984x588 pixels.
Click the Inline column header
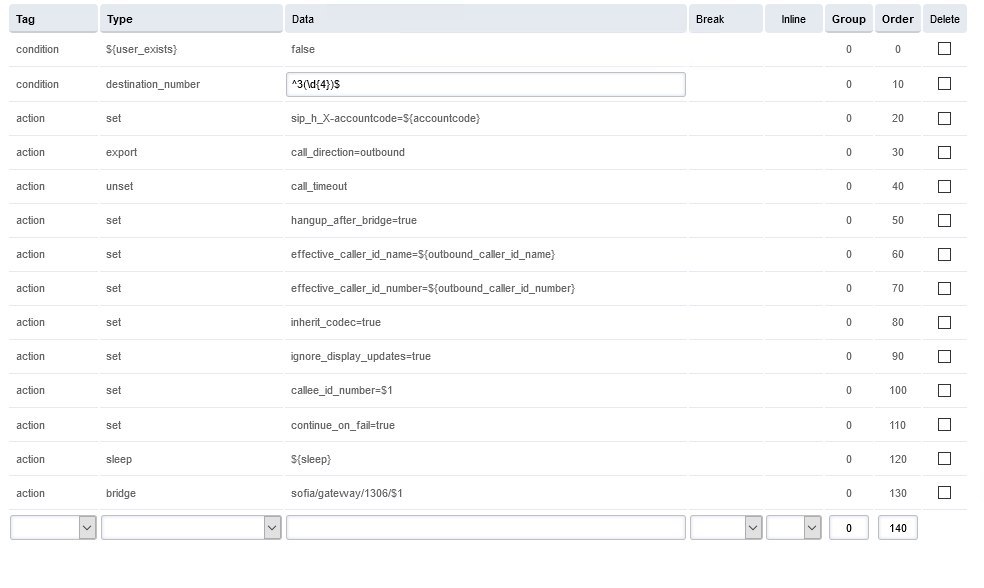794,19
